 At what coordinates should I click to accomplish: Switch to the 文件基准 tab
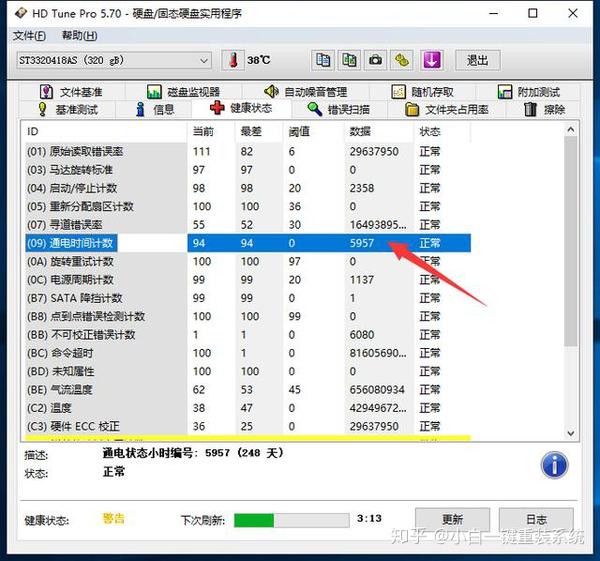tap(71, 92)
